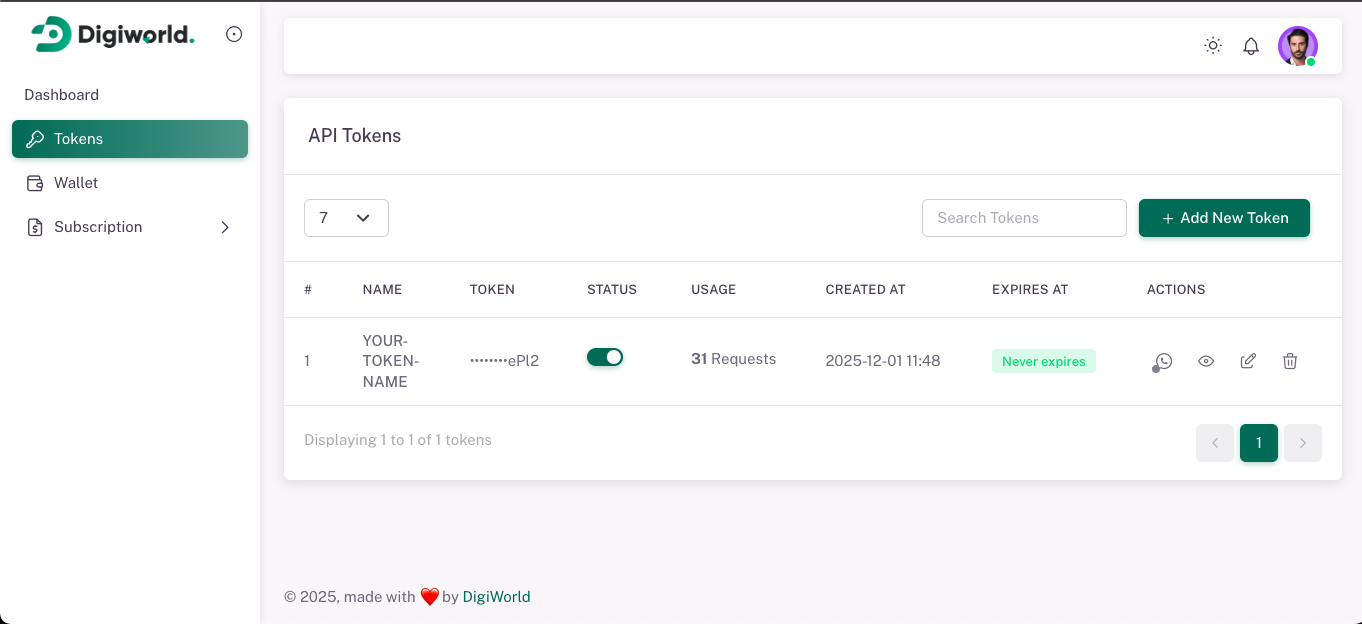Click the user profile avatar

1297,46
